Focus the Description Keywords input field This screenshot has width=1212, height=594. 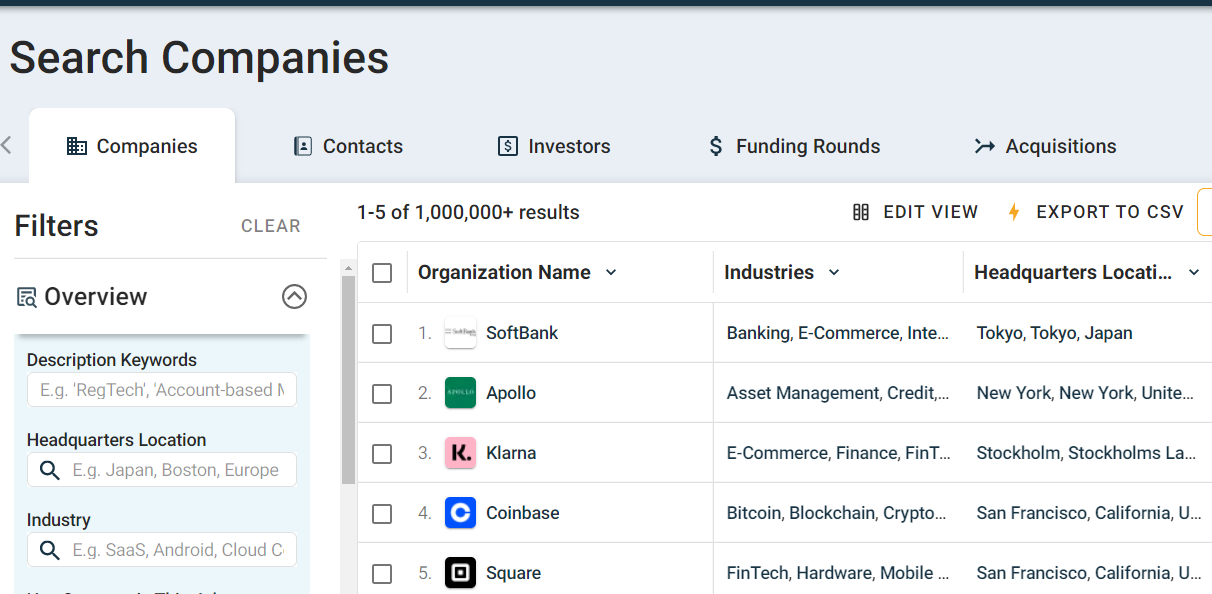point(162,390)
